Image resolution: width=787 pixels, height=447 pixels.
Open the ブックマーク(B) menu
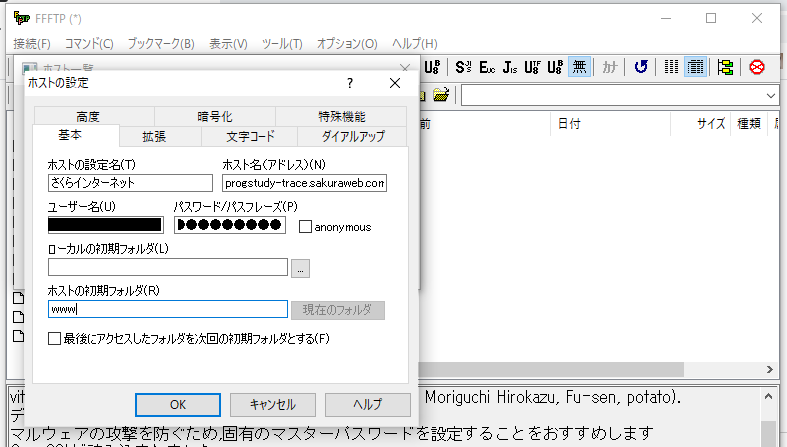161,44
